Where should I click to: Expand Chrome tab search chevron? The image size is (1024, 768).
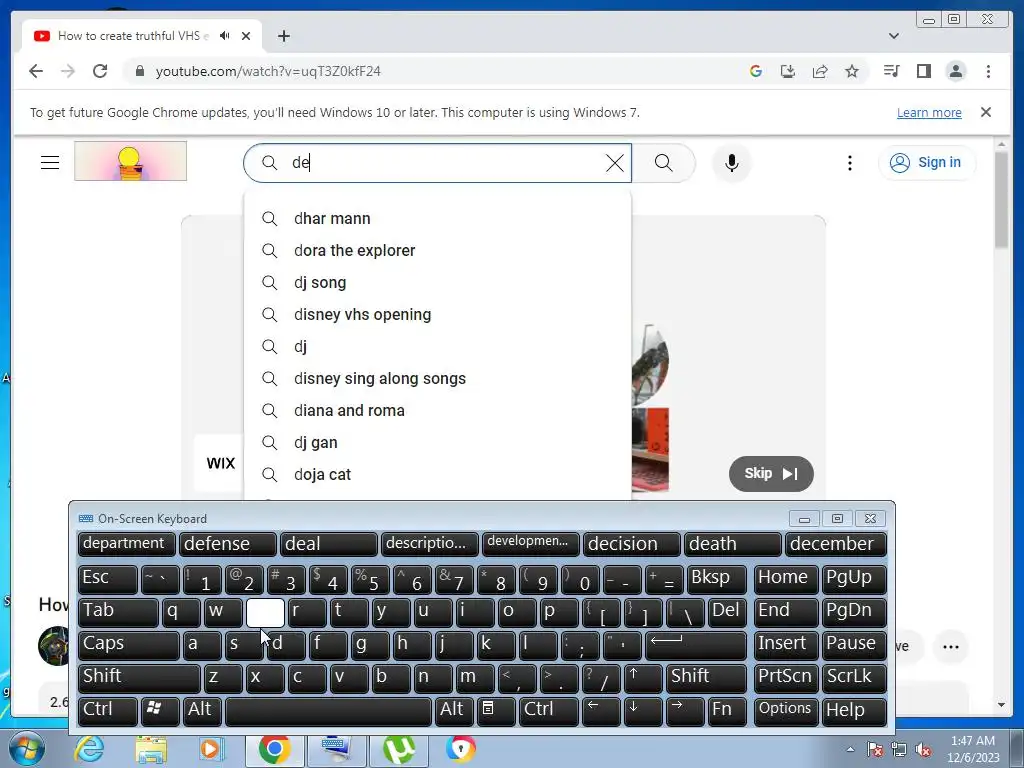click(894, 36)
